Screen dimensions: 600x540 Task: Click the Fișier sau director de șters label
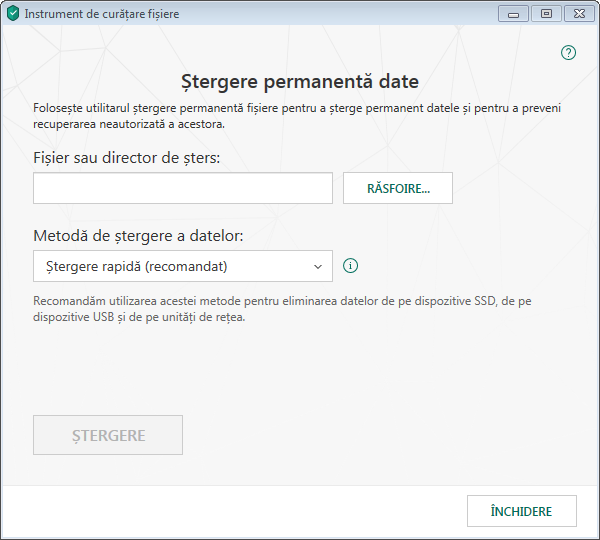(x=127, y=157)
